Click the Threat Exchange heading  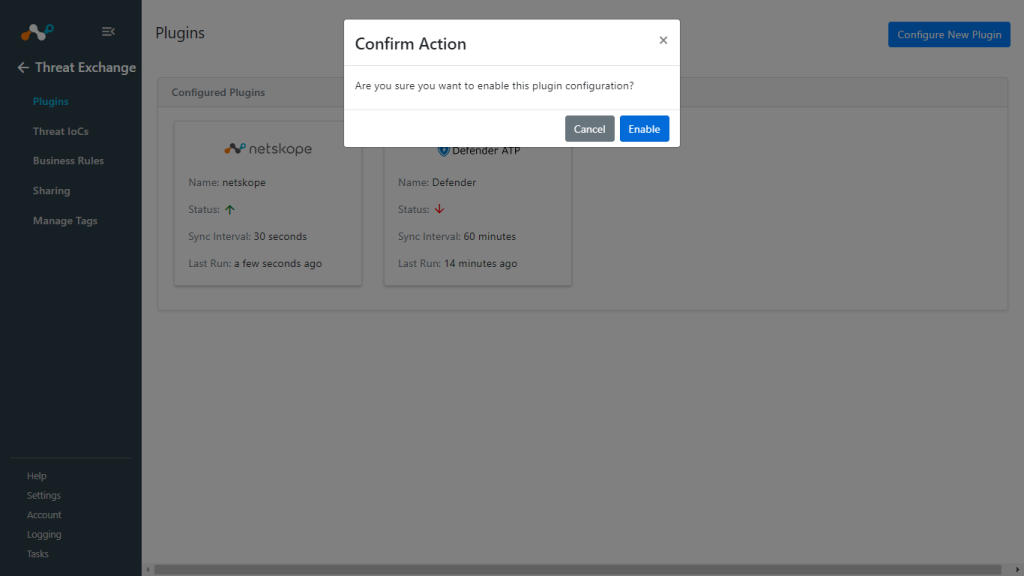click(x=85, y=67)
